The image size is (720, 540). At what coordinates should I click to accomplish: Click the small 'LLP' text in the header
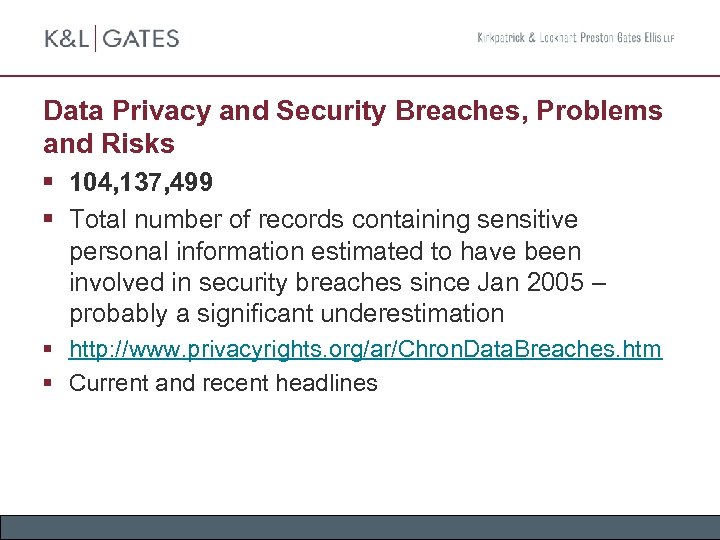coord(667,39)
